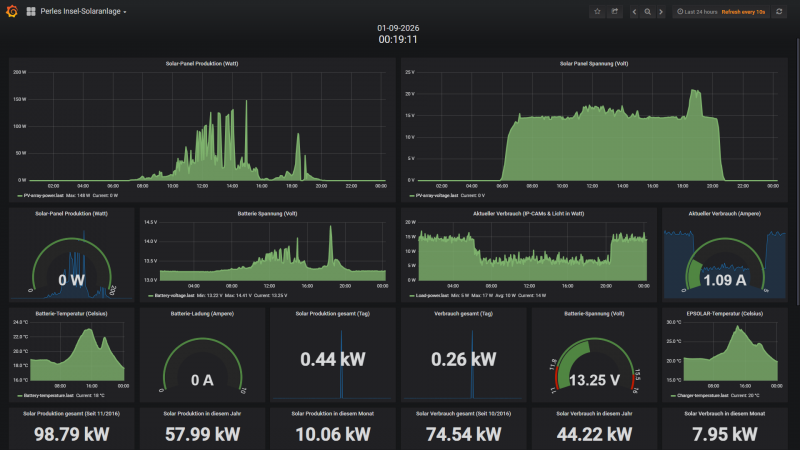Open Solar Panel Spannung (Volt) panel title

(594, 64)
